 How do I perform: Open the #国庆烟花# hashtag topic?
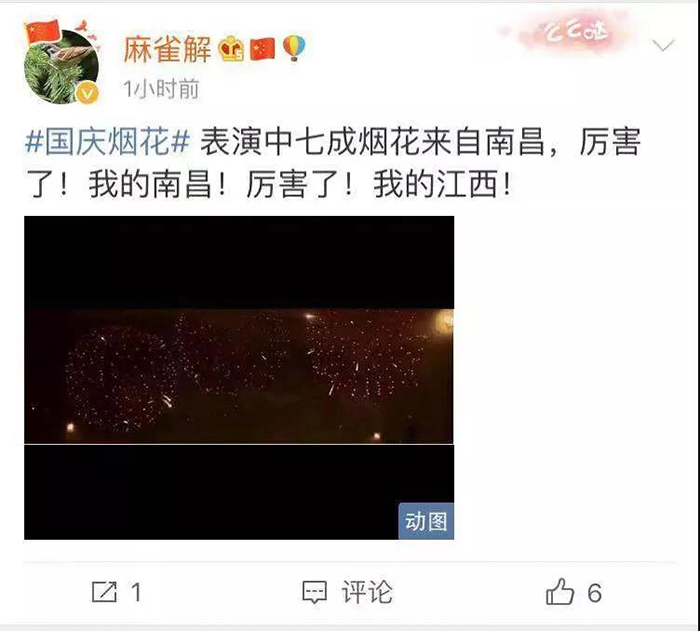108,142
